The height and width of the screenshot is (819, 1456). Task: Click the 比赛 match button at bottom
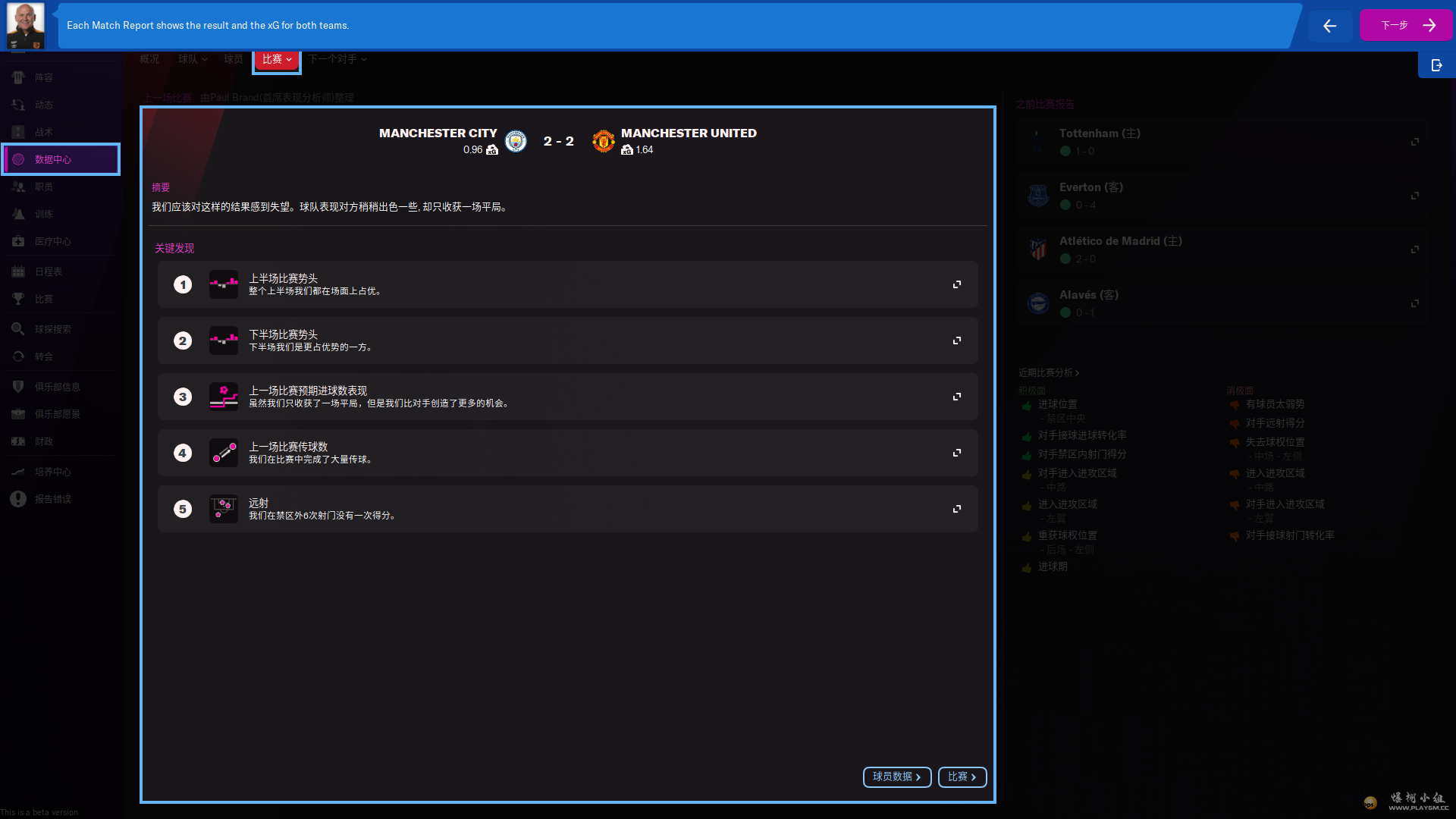(962, 777)
